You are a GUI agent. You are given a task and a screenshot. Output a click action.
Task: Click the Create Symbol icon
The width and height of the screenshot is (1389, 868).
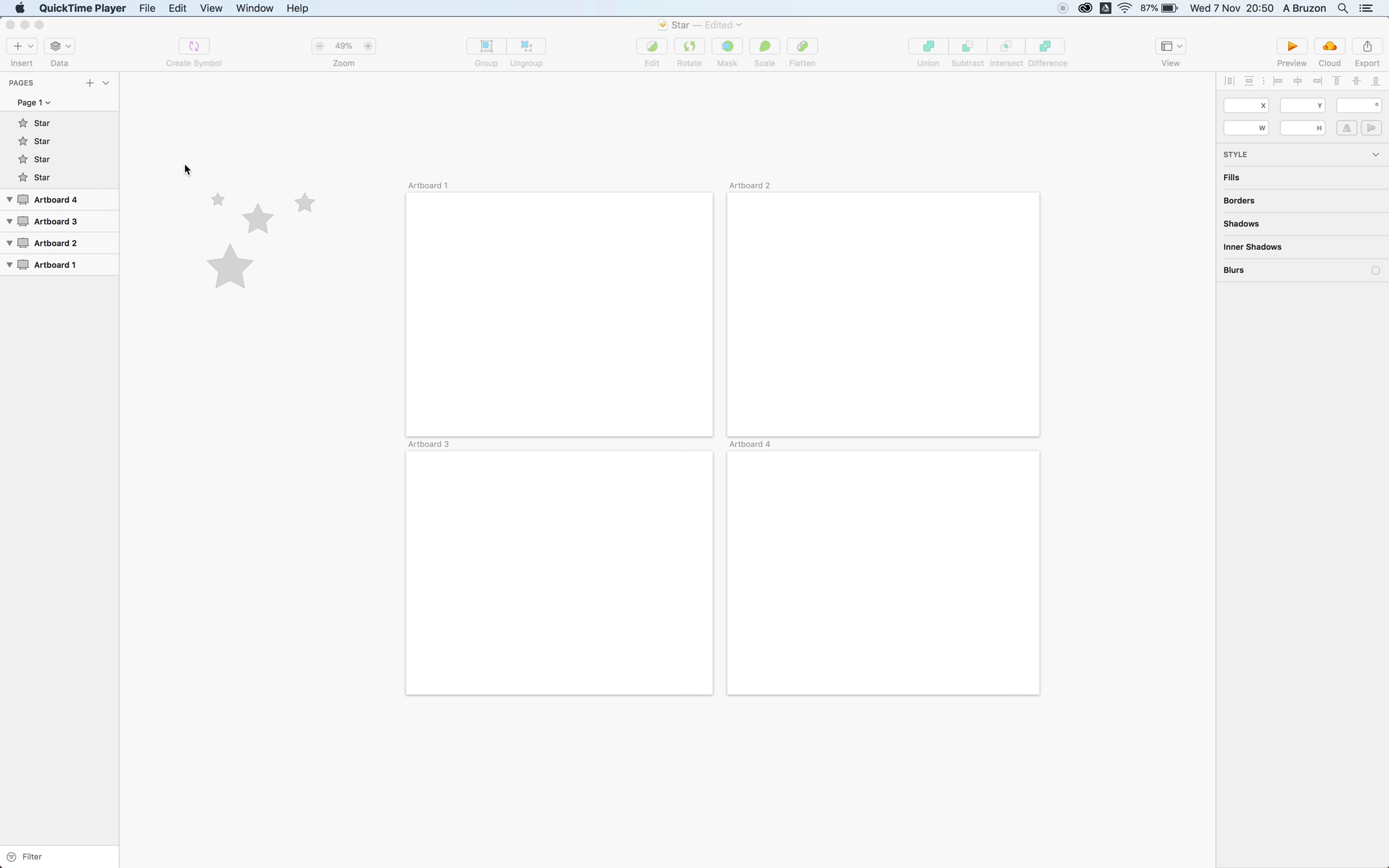[194, 46]
